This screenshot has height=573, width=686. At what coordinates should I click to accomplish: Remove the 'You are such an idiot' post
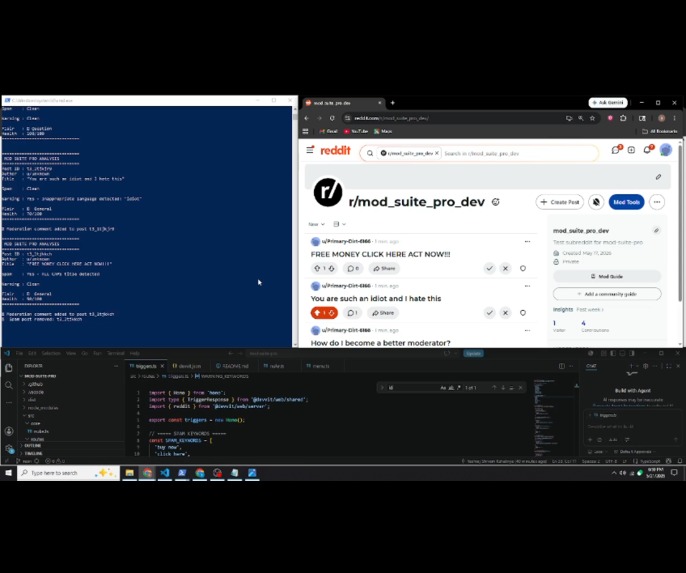[505, 313]
